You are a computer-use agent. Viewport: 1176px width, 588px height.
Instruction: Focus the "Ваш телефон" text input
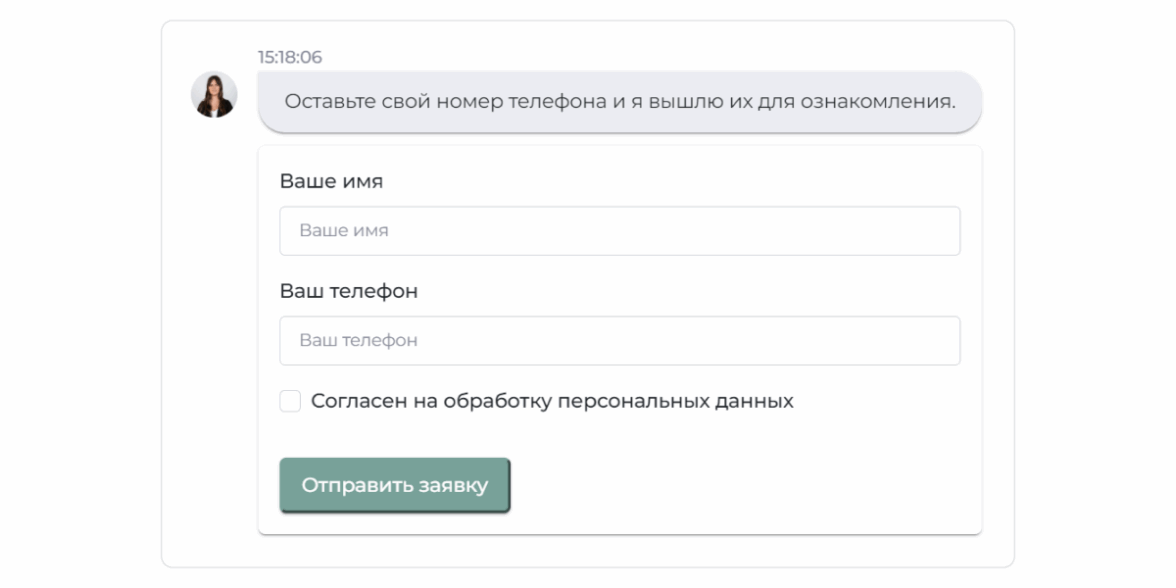(x=619, y=341)
